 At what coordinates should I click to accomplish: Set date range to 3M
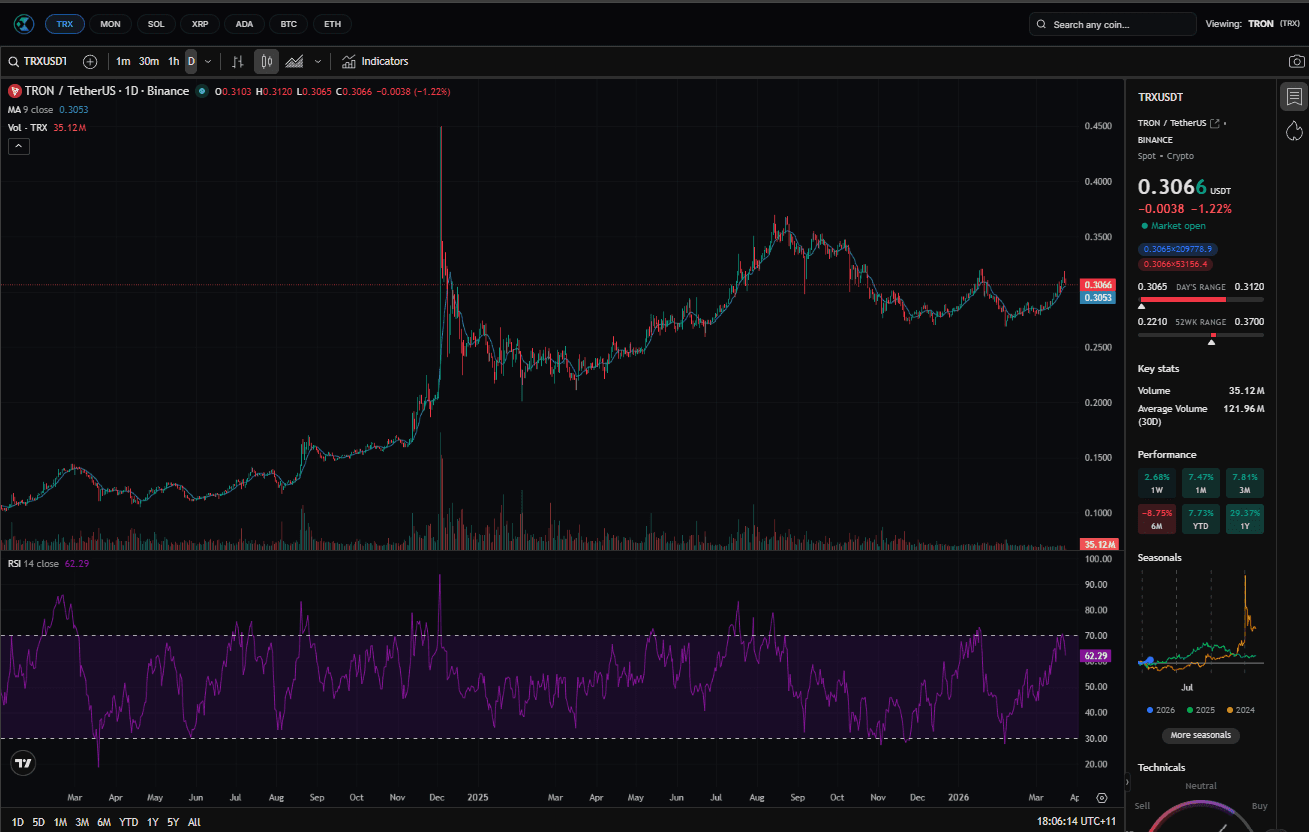(x=82, y=822)
